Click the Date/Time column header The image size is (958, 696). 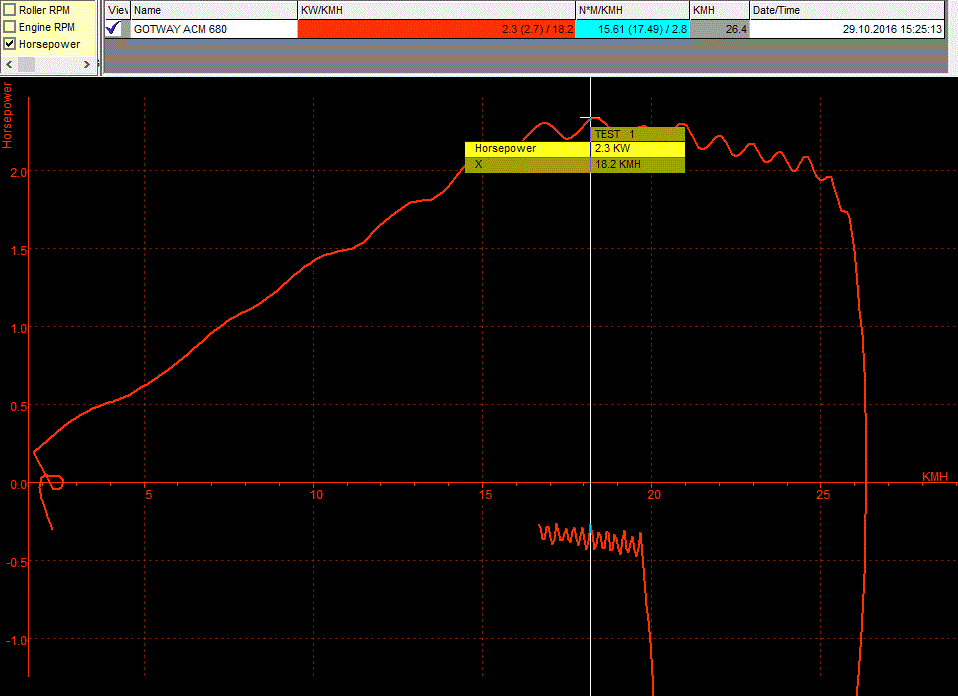point(846,10)
